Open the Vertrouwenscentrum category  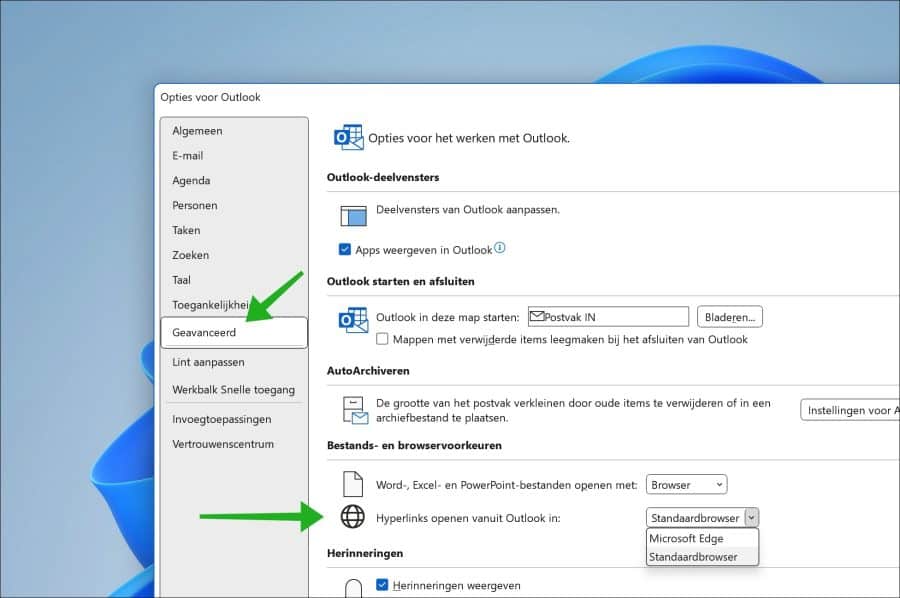point(223,444)
